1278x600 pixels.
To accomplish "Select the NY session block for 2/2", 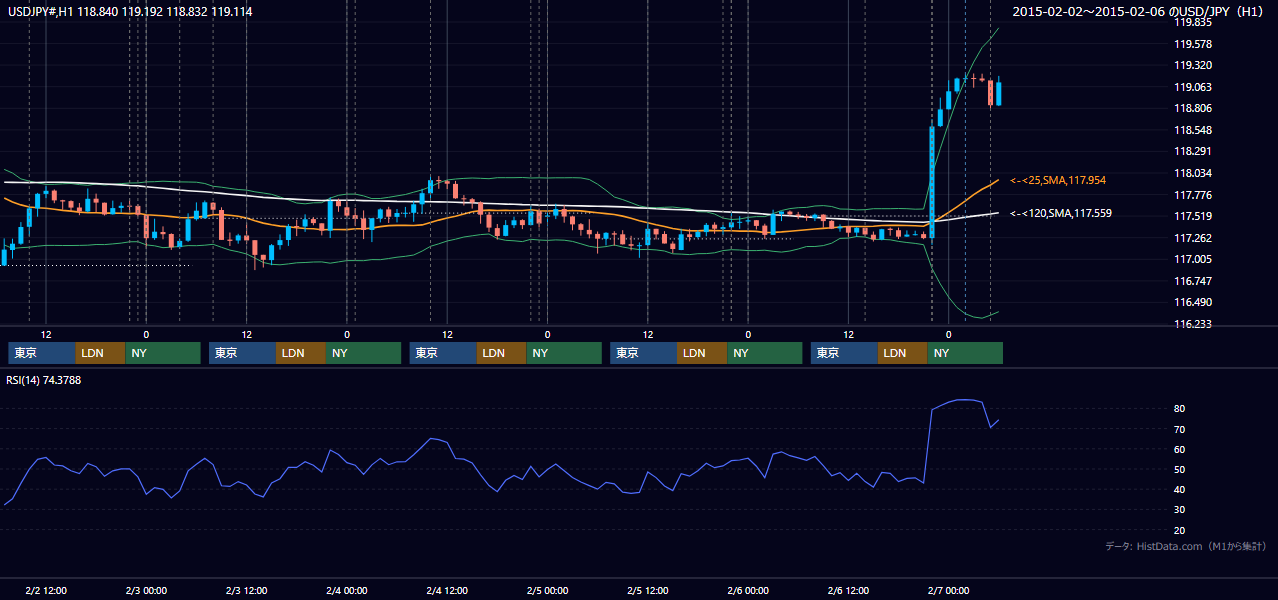I will pyautogui.click(x=163, y=353).
